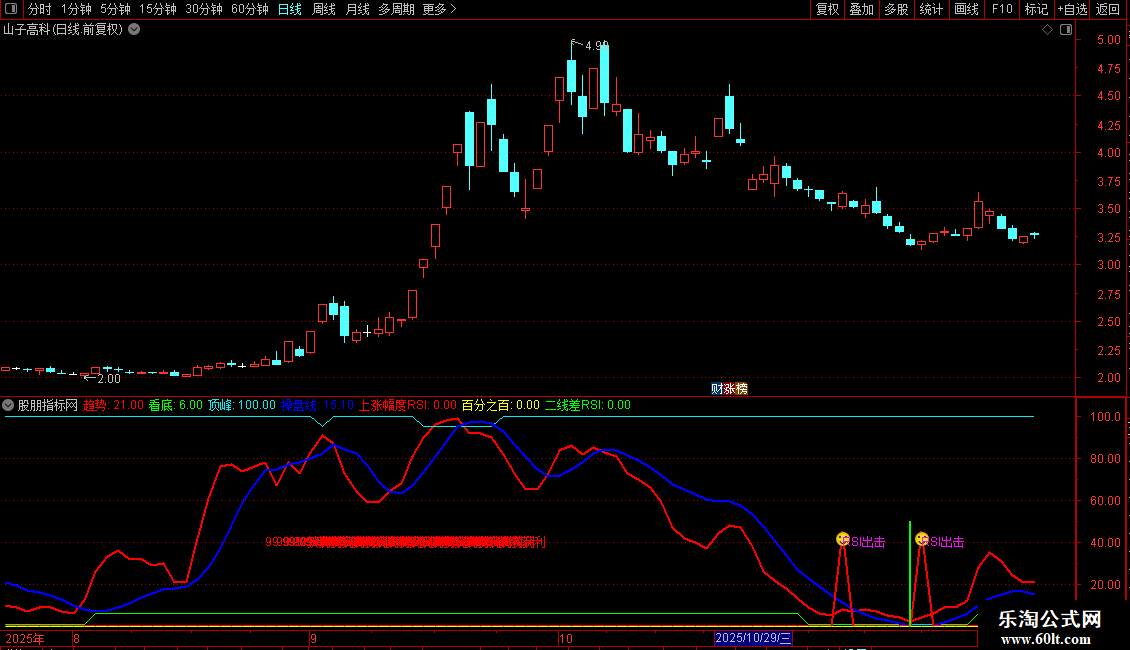Click the second RSI出击 smiley marker
The image size is (1130, 650).
[x=922, y=539]
